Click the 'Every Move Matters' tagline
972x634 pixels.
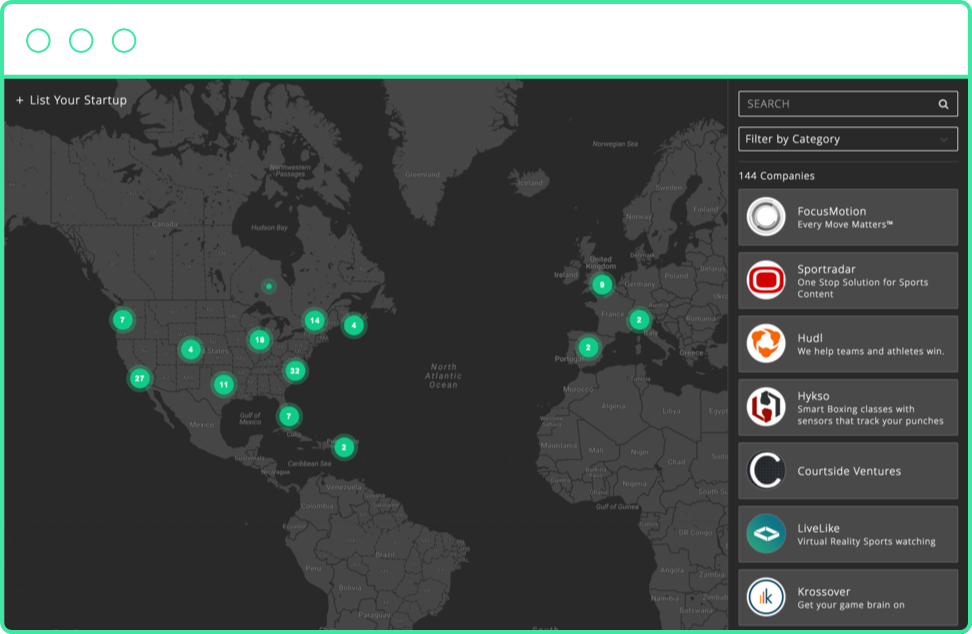click(844, 224)
